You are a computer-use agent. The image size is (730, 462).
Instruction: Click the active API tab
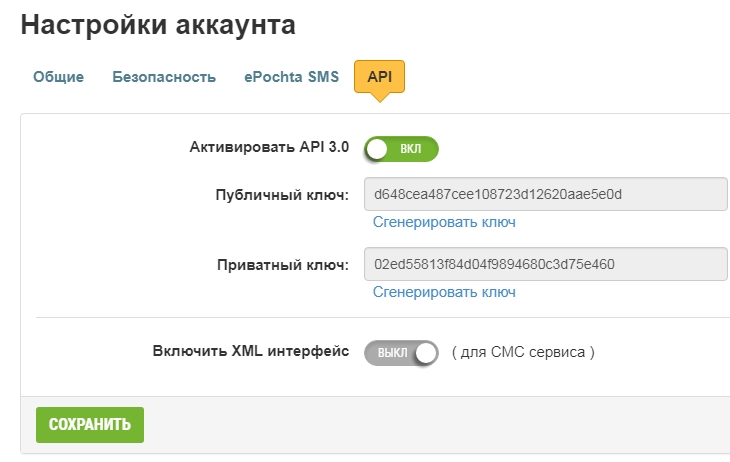[x=379, y=77]
